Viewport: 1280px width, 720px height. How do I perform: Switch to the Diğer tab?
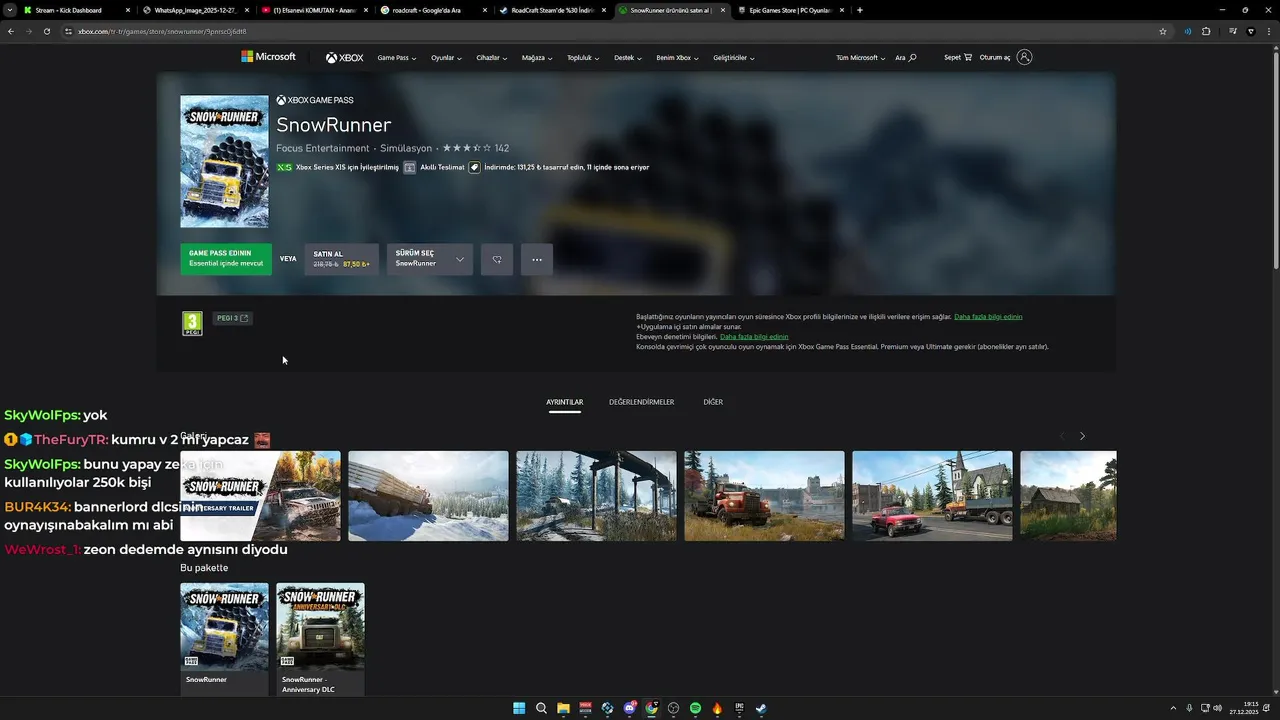[x=713, y=402]
